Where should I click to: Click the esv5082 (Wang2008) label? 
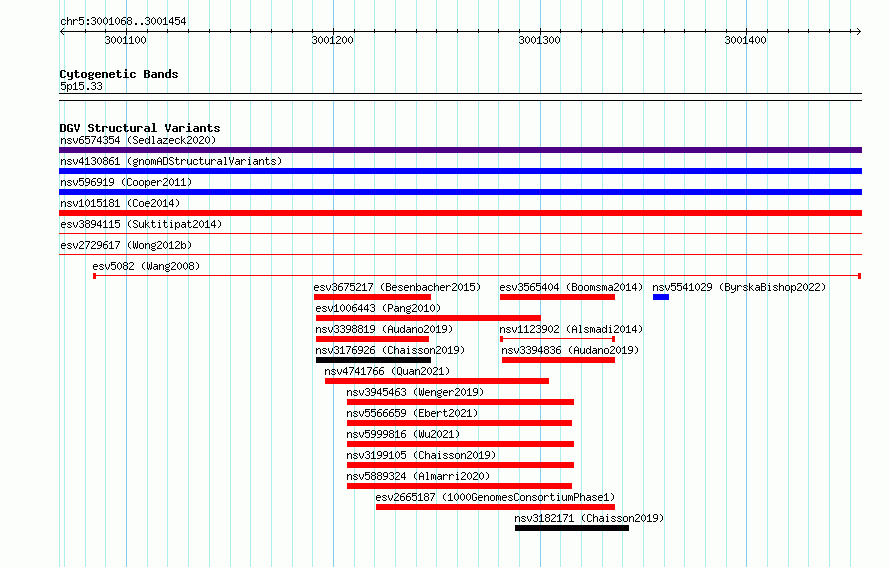[146, 266]
